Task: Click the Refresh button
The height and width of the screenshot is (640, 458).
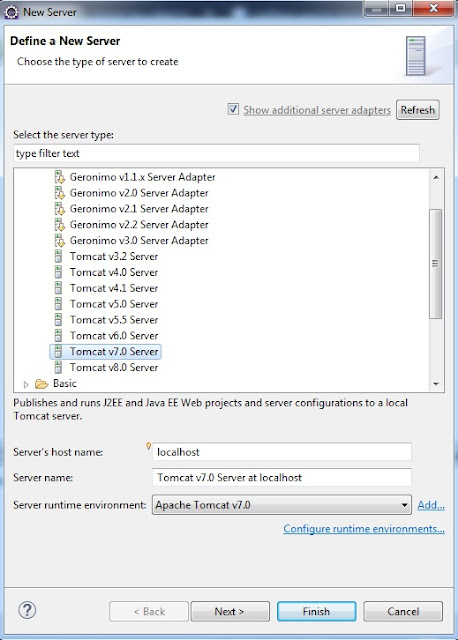Action: point(418,110)
